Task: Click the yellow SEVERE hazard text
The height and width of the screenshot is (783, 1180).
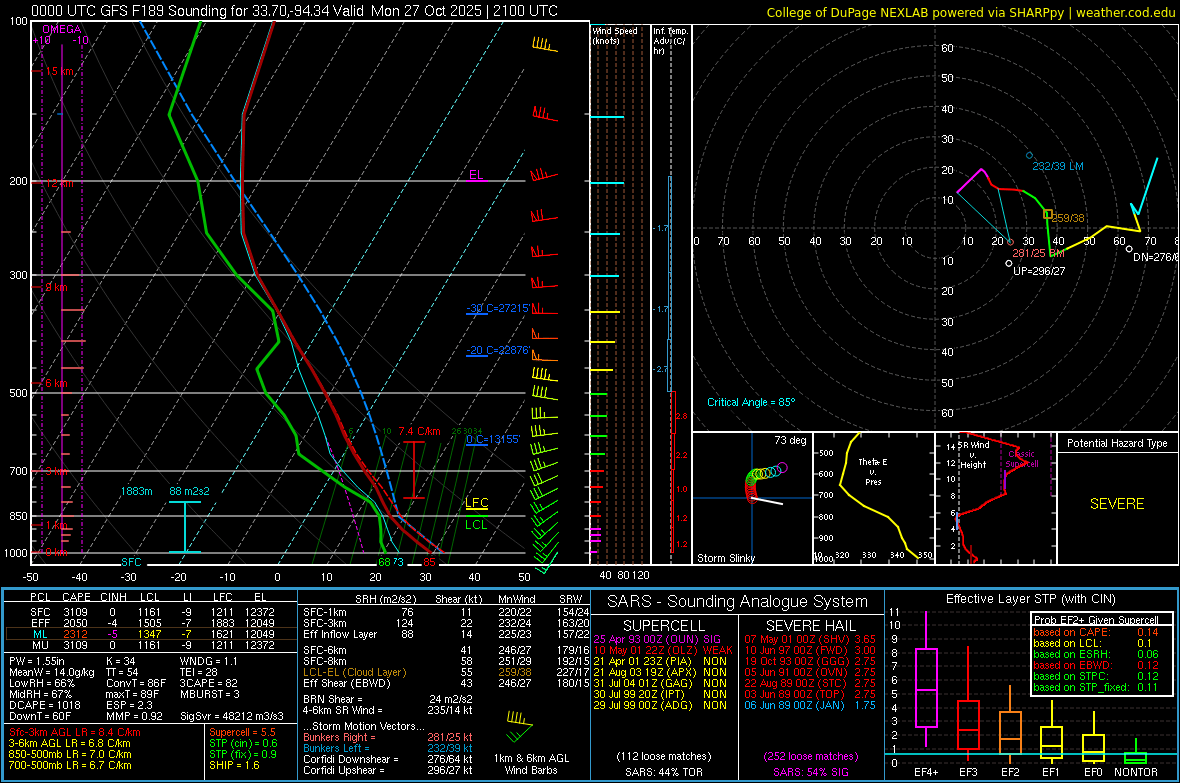Action: pyautogui.click(x=1117, y=504)
